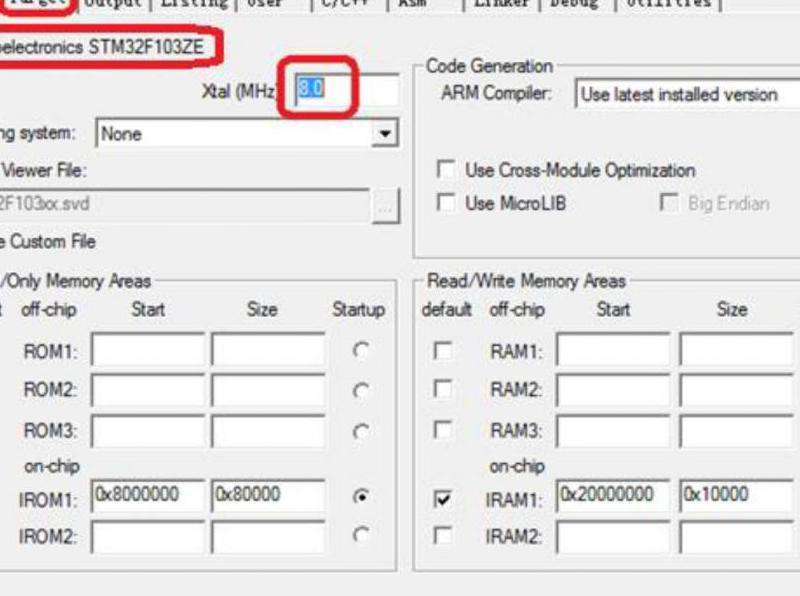The image size is (800, 596).
Task: Click the RAM1 Size field
Action: tap(737, 350)
